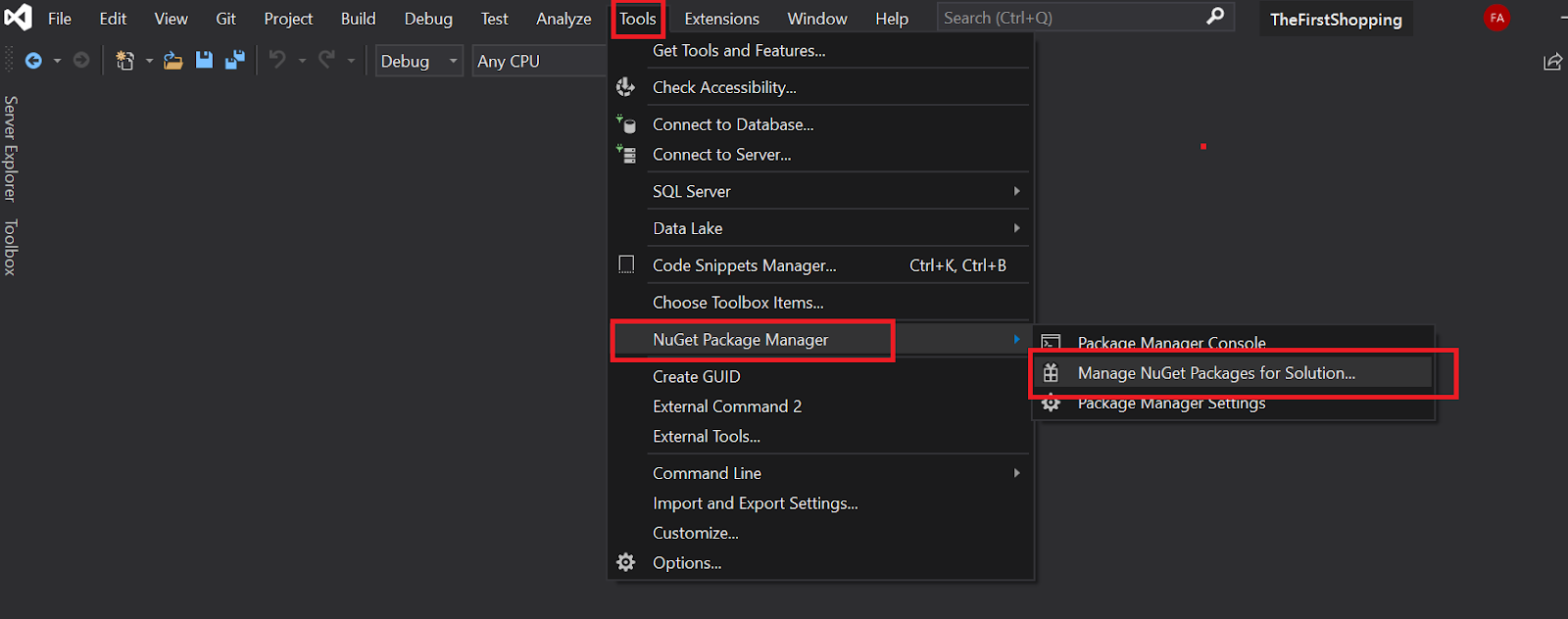Click the Undo arrow icon

pyautogui.click(x=278, y=61)
